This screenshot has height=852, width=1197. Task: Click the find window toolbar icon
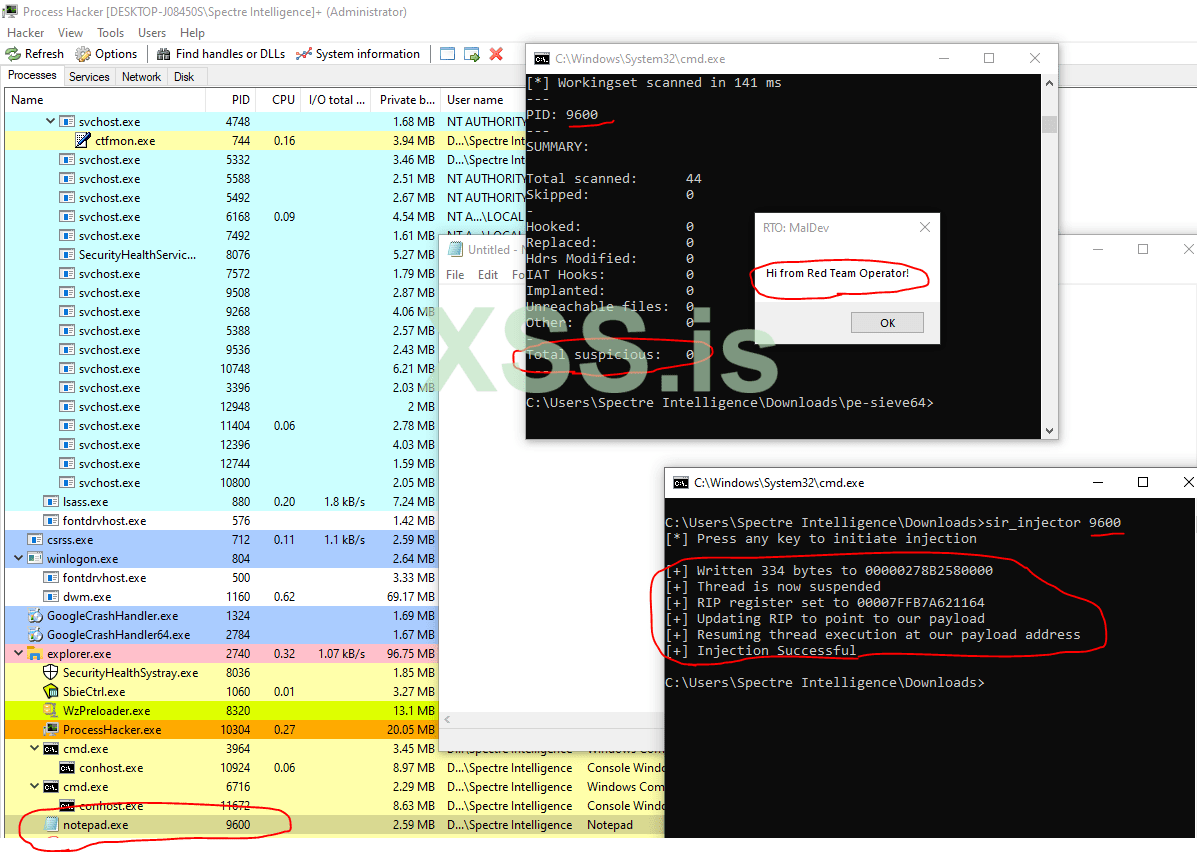(448, 53)
